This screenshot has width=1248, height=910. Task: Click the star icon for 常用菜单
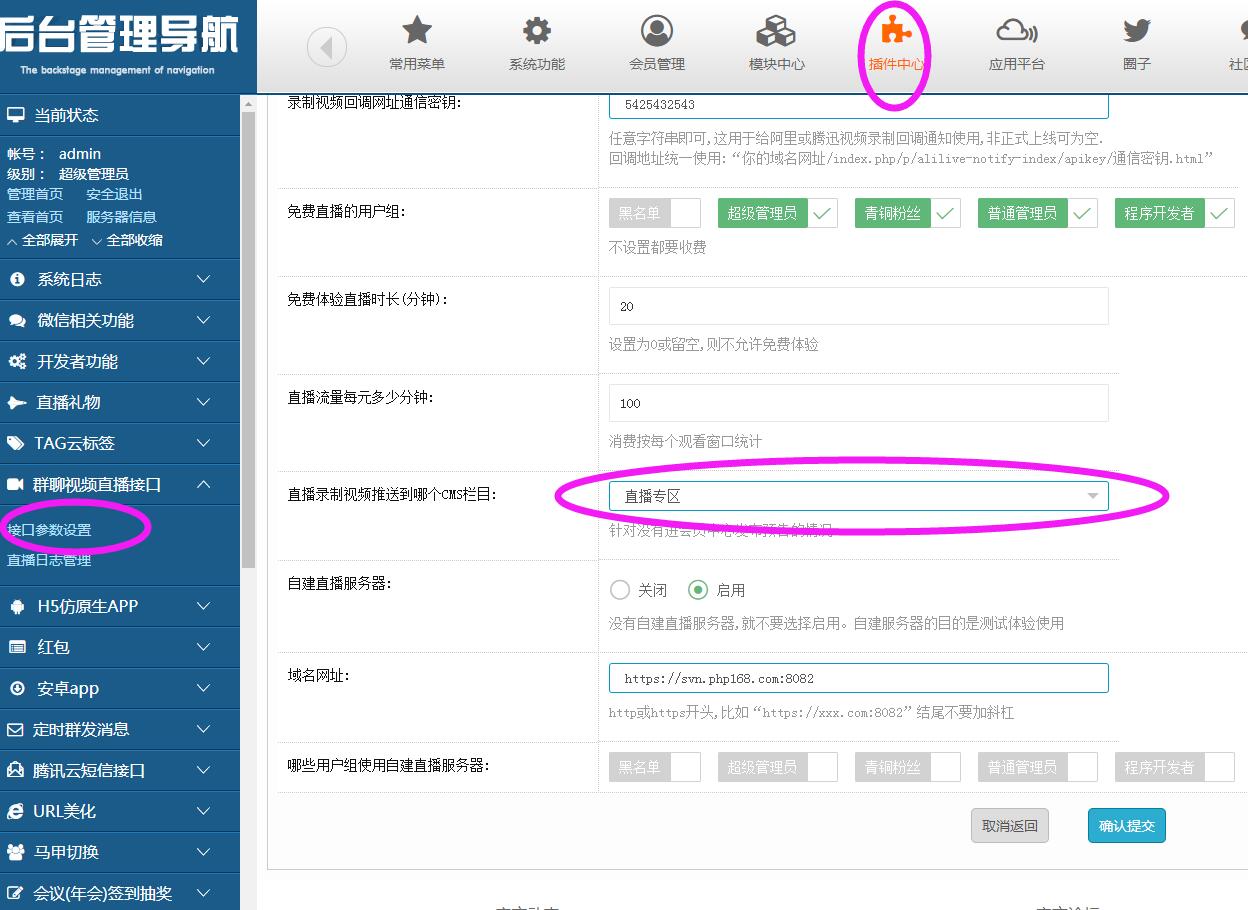[x=417, y=31]
